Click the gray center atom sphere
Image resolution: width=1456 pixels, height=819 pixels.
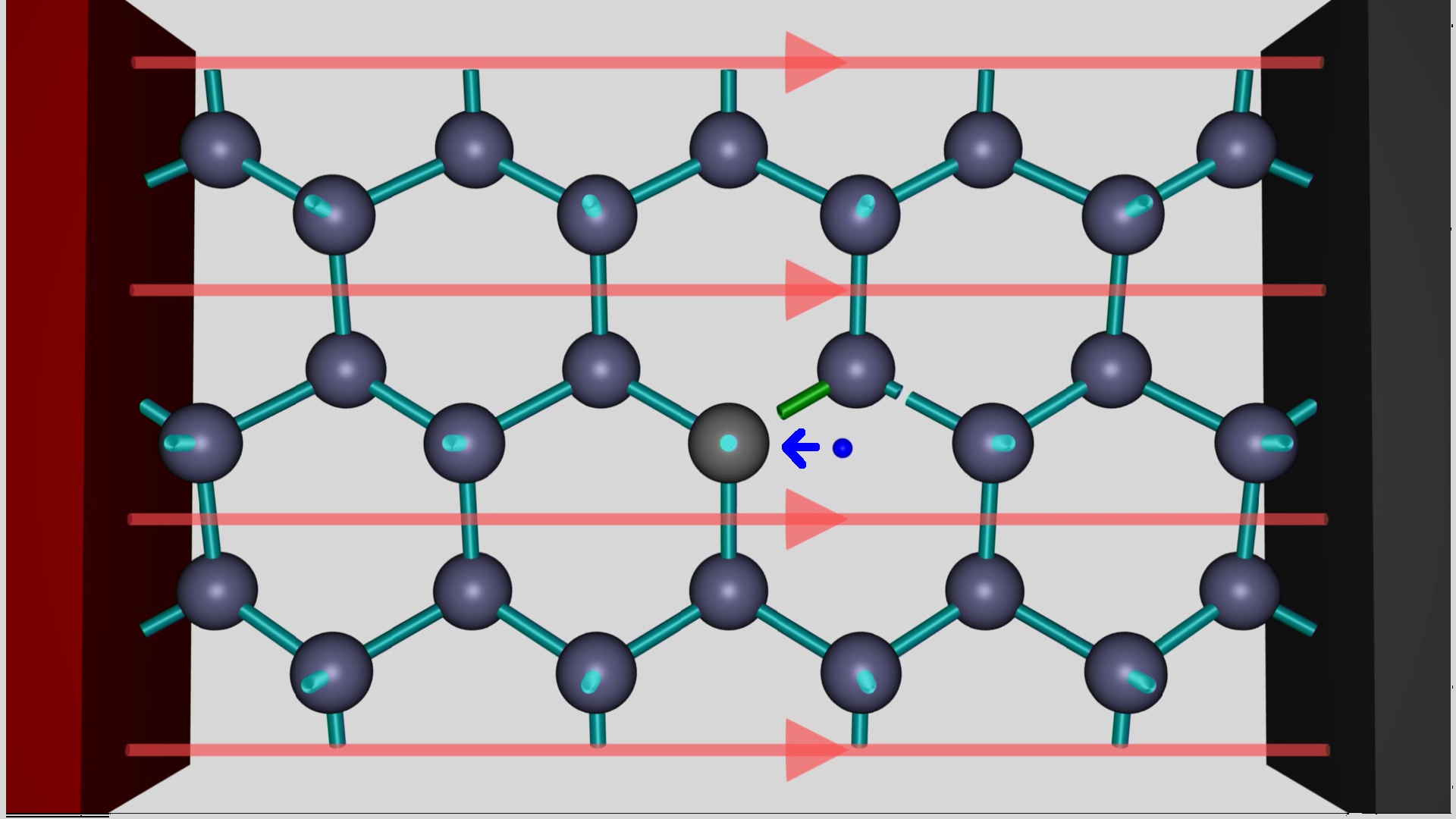[x=729, y=444]
